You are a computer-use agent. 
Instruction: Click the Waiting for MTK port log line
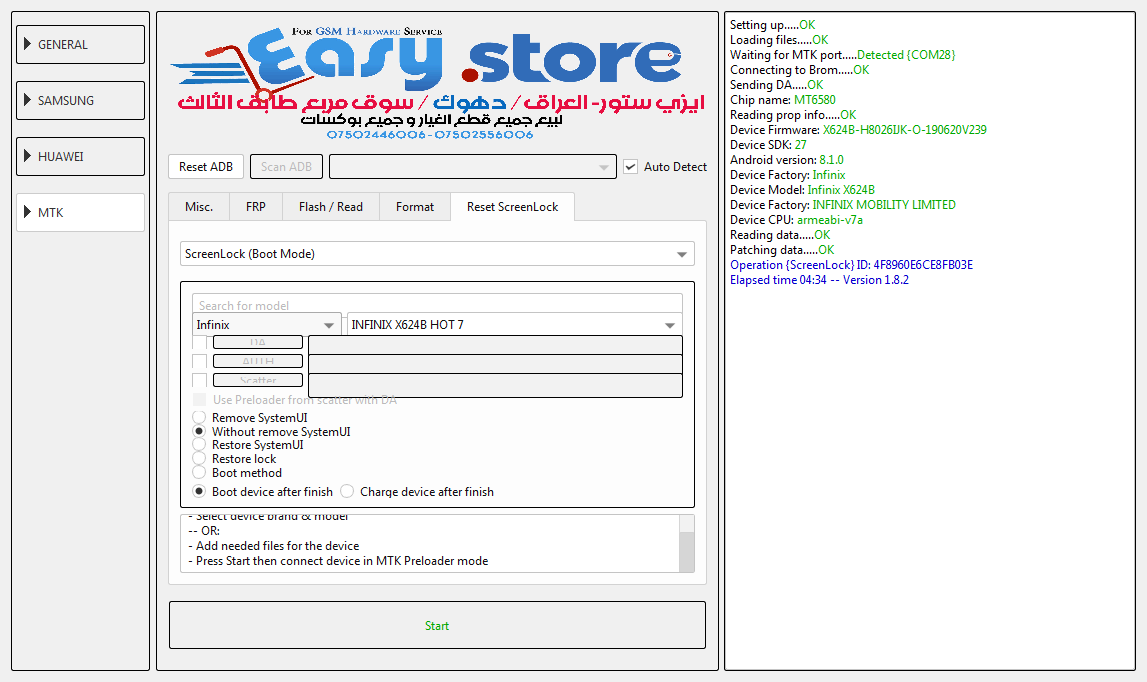[842, 55]
